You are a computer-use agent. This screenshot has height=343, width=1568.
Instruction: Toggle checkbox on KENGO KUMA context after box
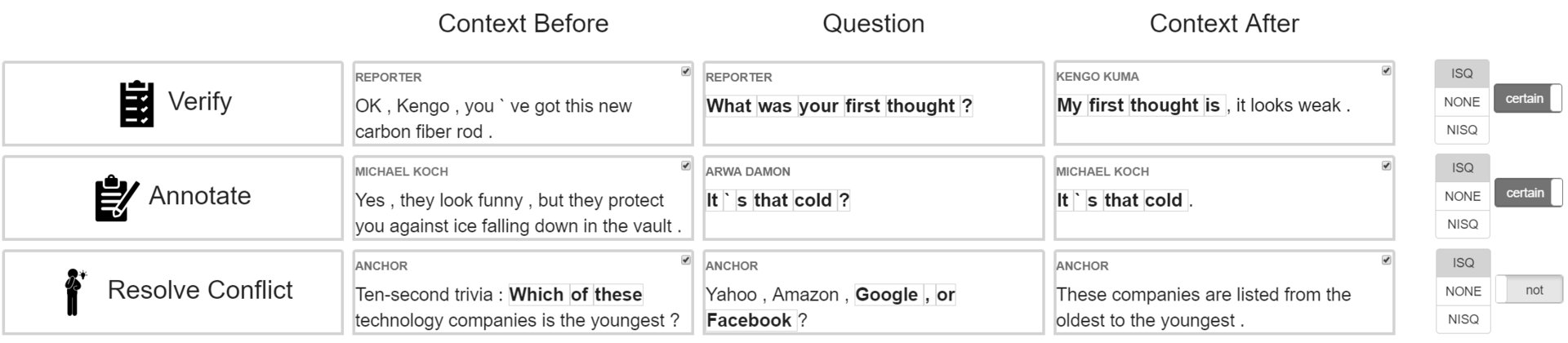click(x=1386, y=71)
